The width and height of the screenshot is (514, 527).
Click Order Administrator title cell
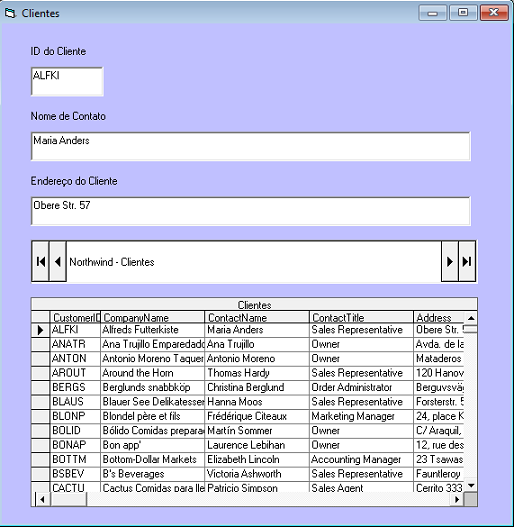coord(361,388)
